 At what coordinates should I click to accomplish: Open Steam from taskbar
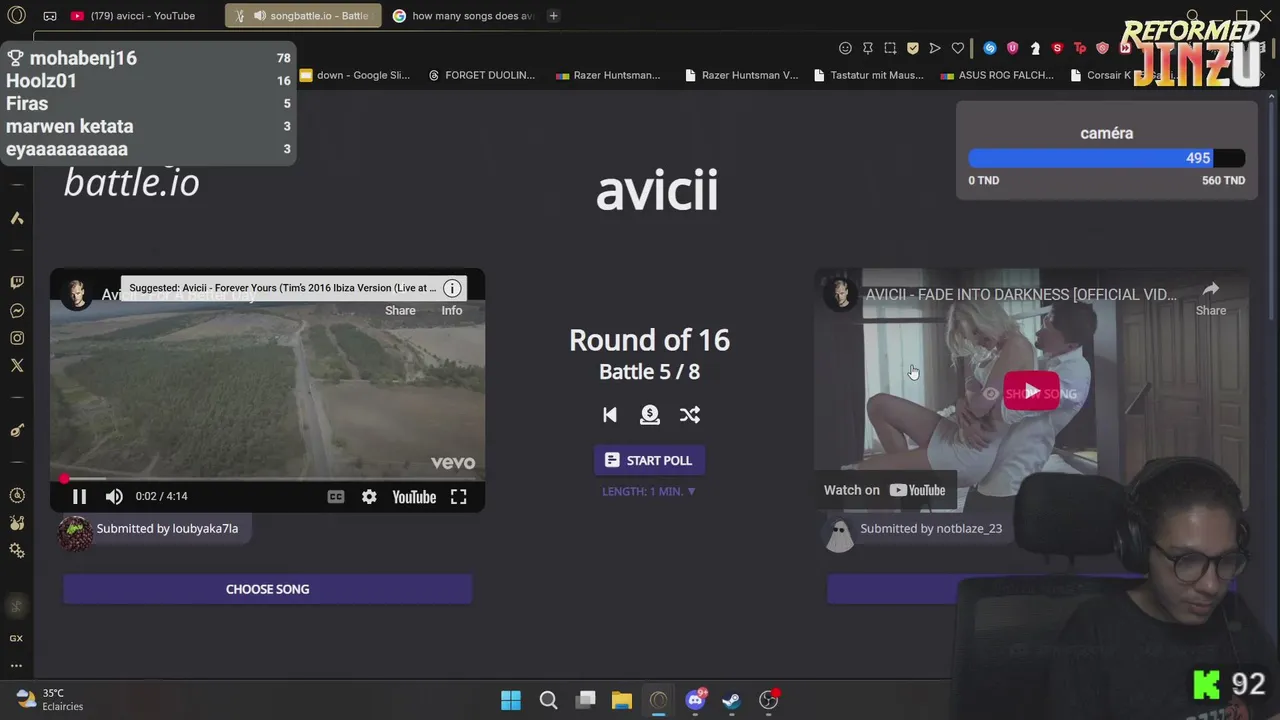tap(732, 700)
